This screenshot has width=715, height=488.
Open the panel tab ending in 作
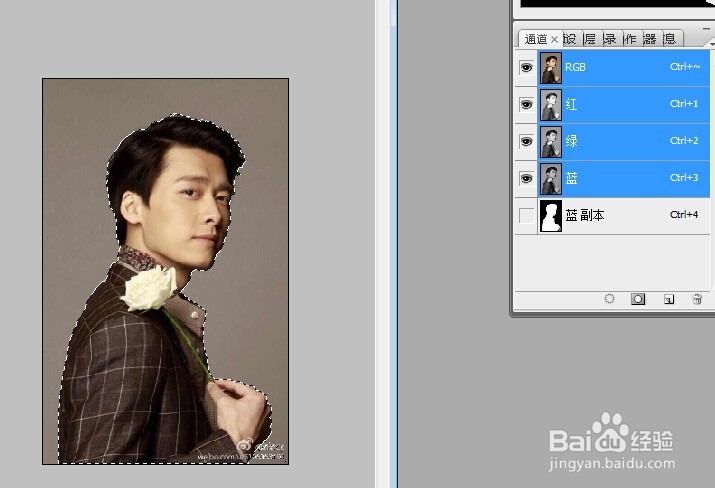(x=630, y=39)
